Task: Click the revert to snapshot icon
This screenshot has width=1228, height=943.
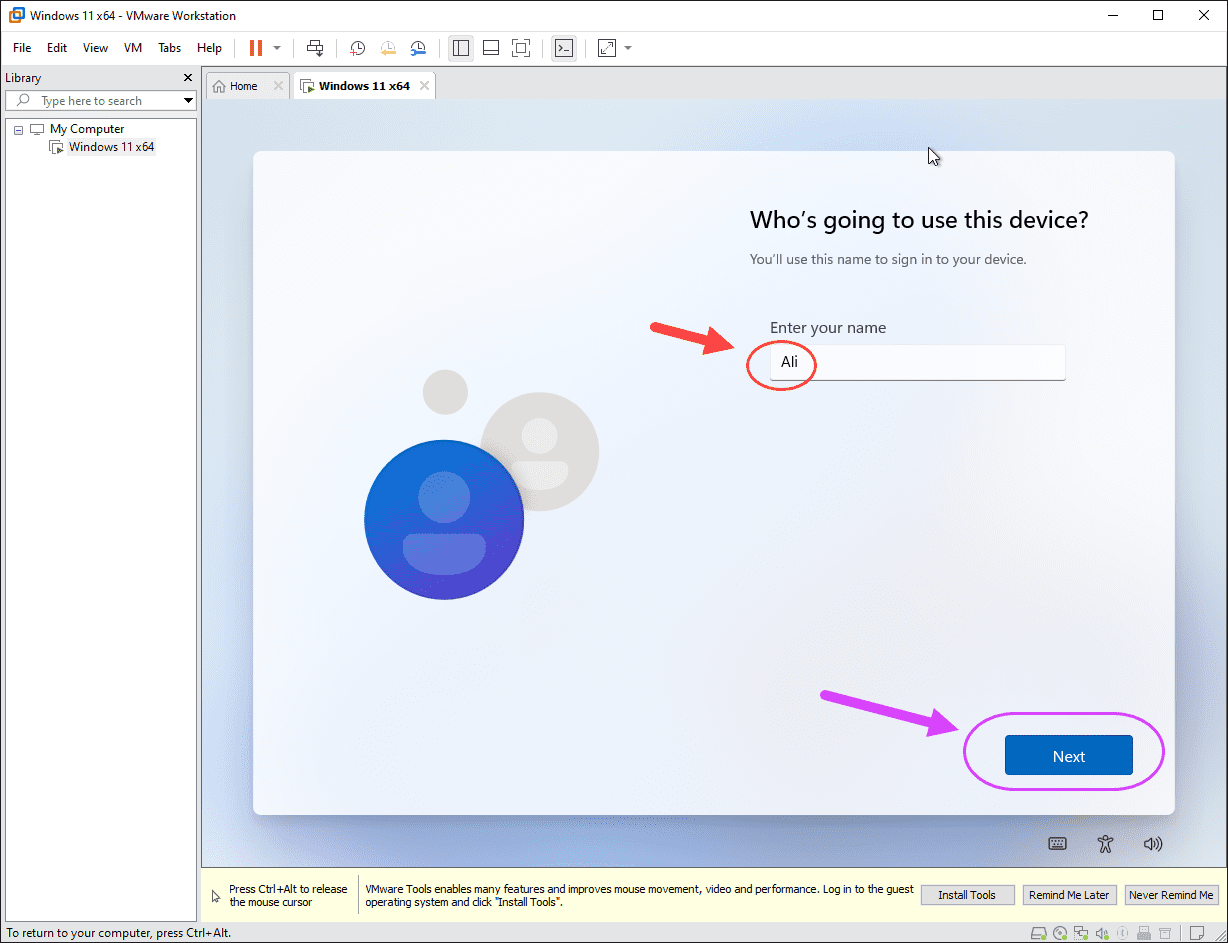Action: tap(387, 48)
